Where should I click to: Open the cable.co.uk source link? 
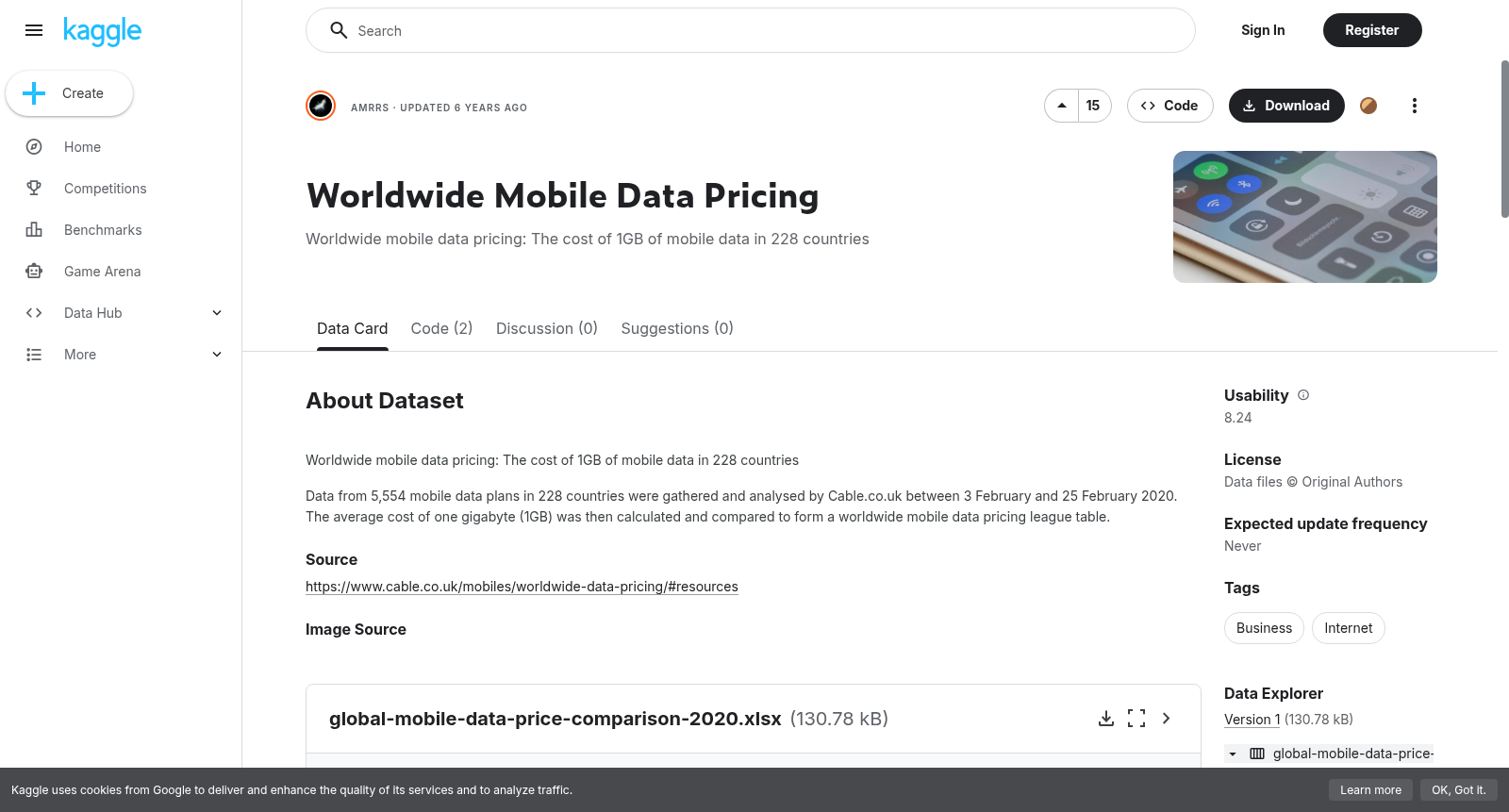pos(522,587)
